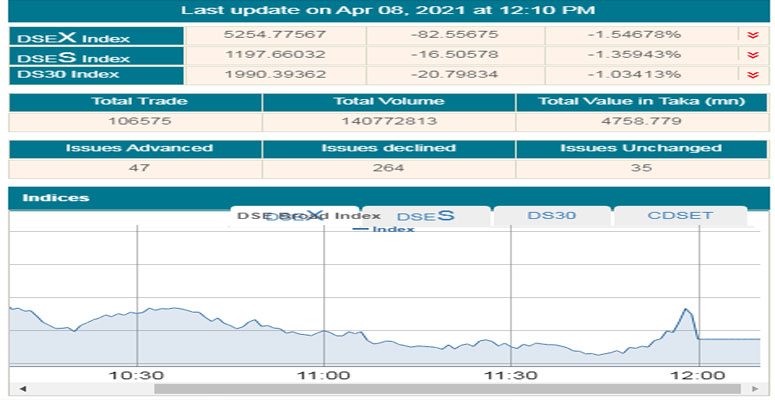The width and height of the screenshot is (775, 400).
Task: Click the red down-arrow icon in DS30 Index row
Action: 752,75
